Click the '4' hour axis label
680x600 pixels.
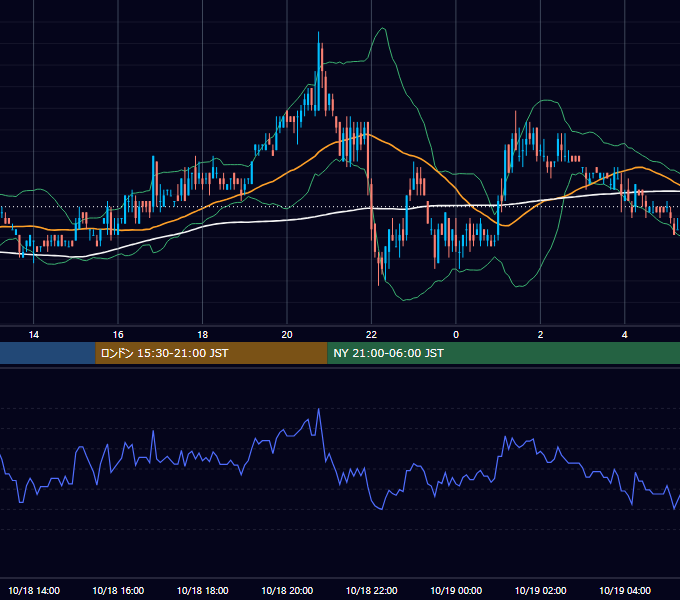point(624,334)
